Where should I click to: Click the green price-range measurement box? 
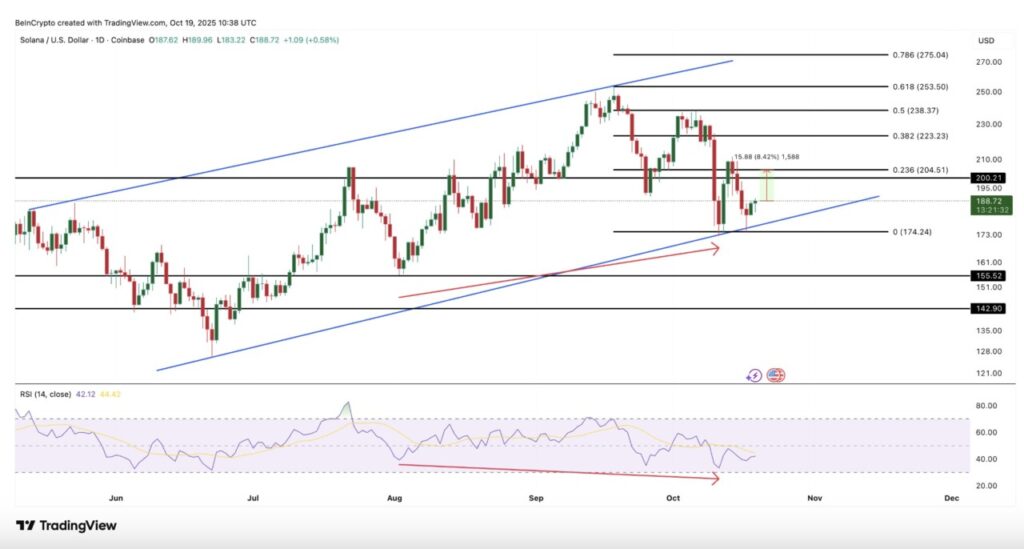coord(768,186)
